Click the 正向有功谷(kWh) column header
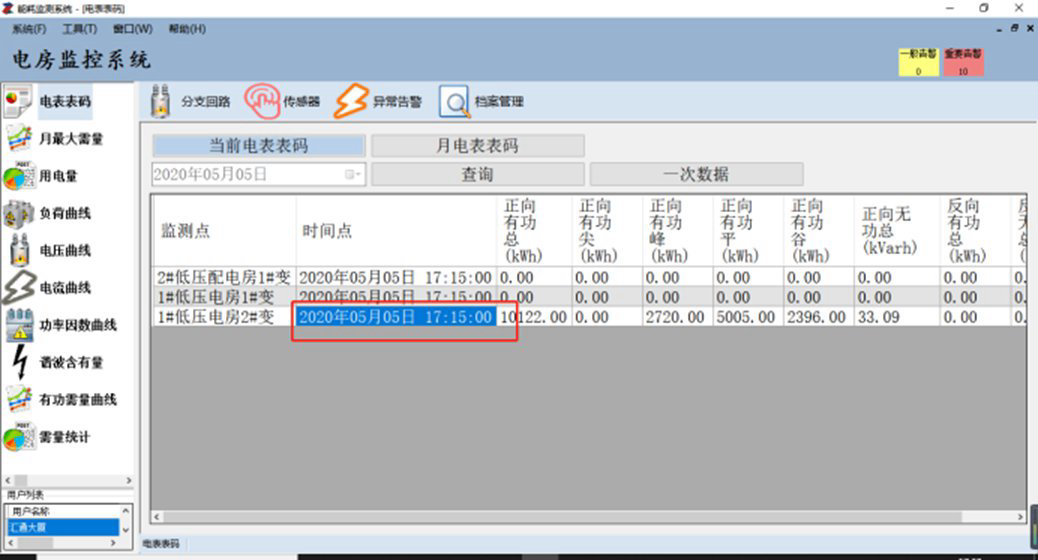 point(820,231)
